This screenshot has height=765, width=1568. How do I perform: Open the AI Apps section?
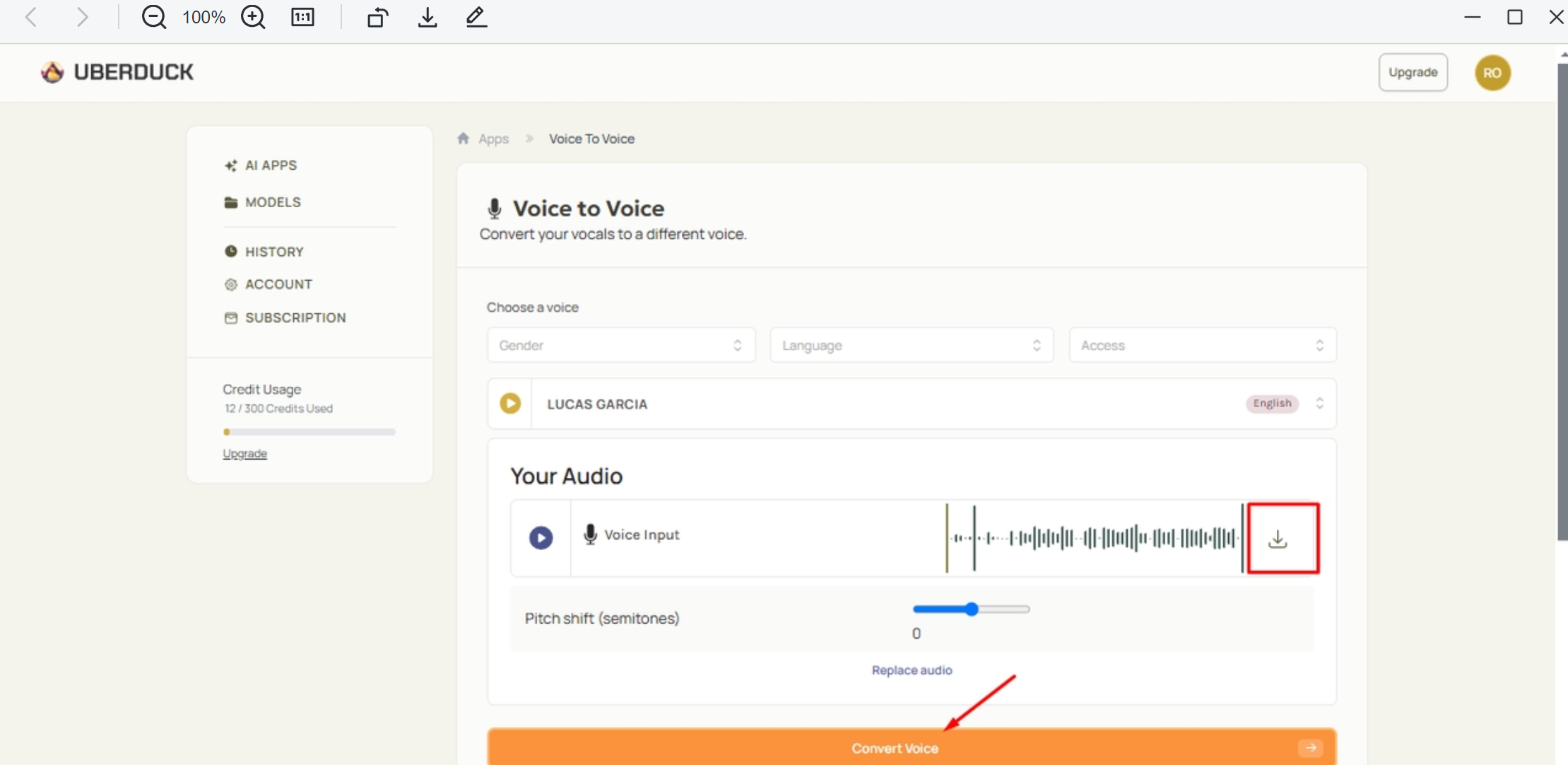click(271, 165)
